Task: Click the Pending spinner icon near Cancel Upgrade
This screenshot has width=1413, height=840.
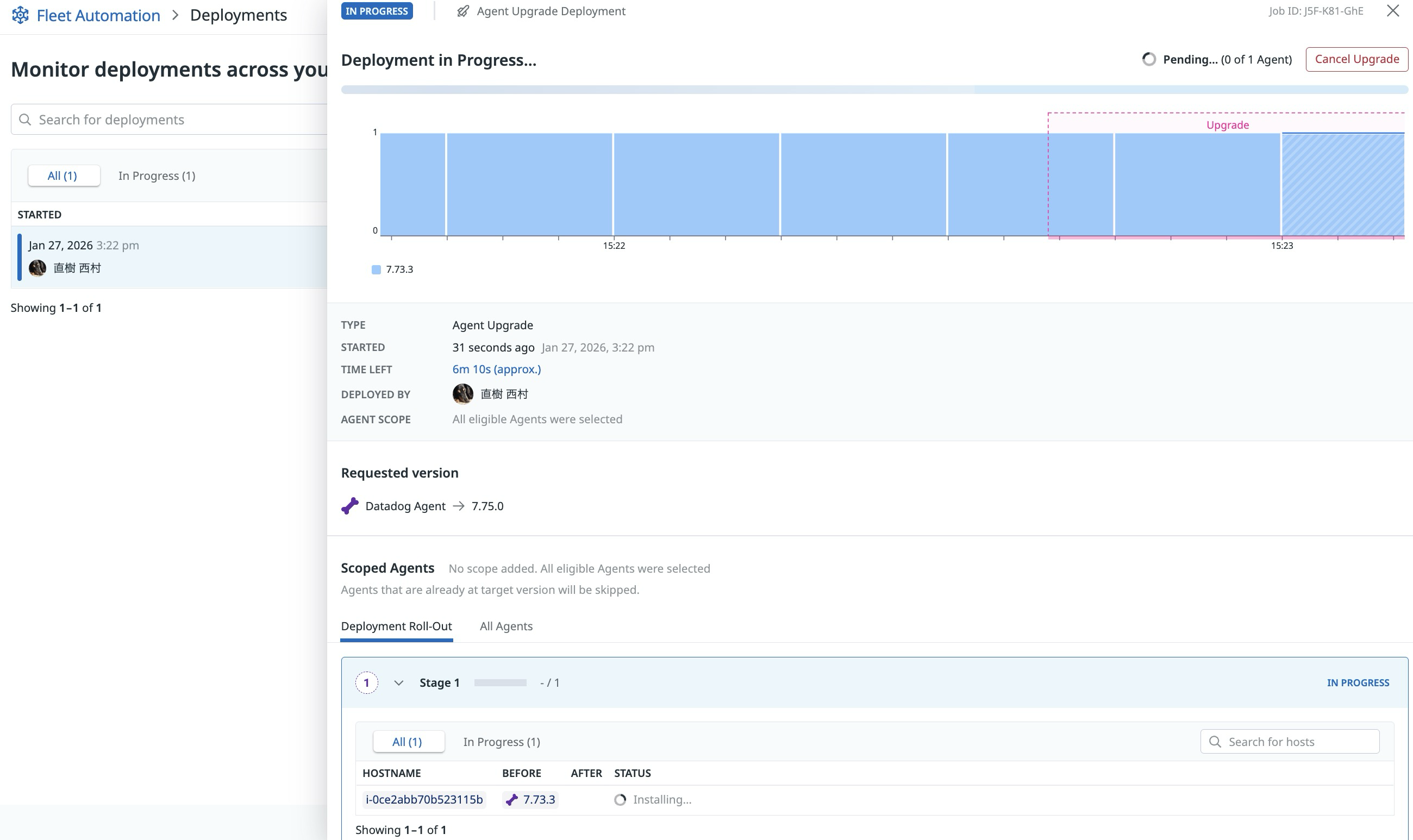Action: point(1148,58)
